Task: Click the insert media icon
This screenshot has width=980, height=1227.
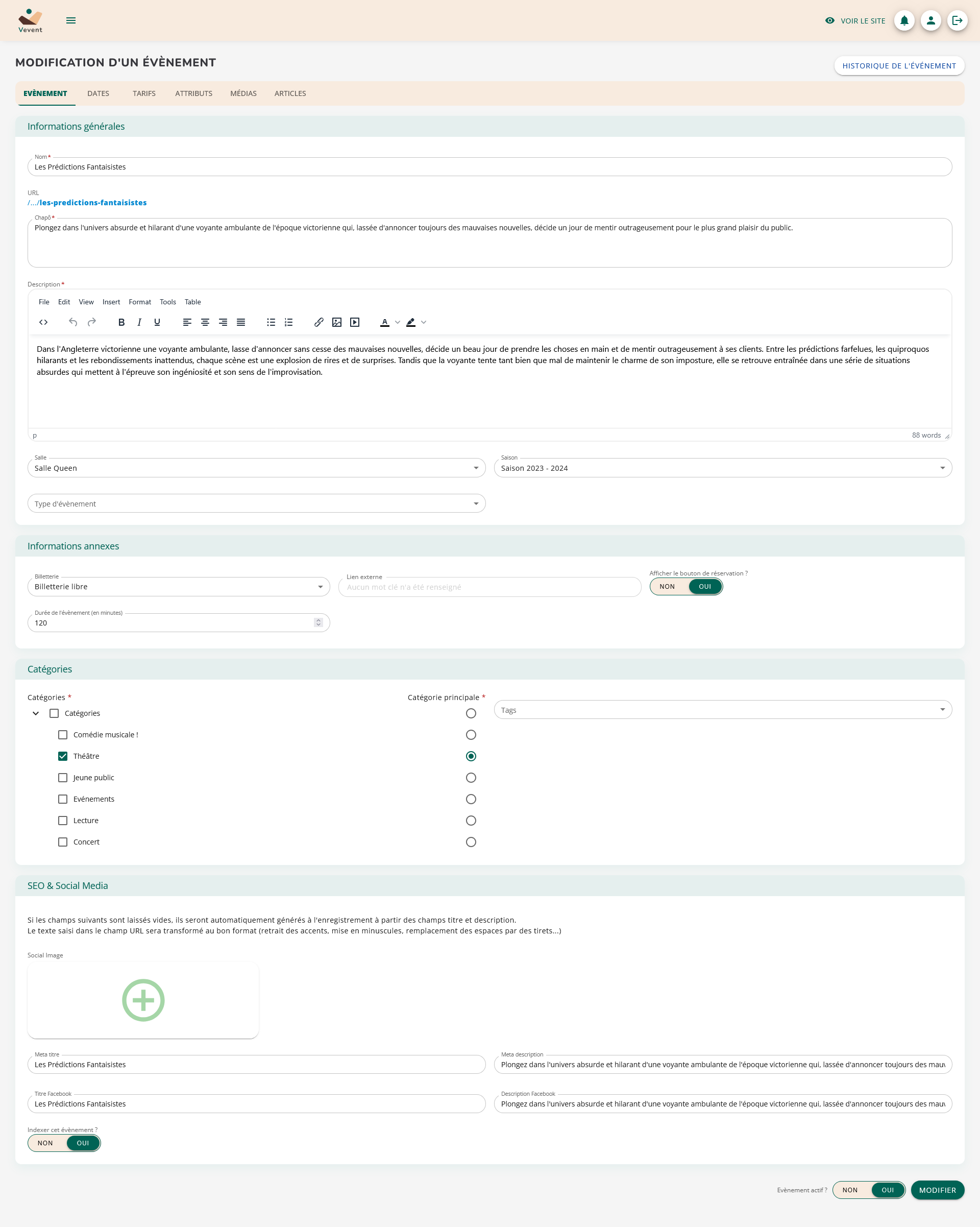Action: pos(355,322)
